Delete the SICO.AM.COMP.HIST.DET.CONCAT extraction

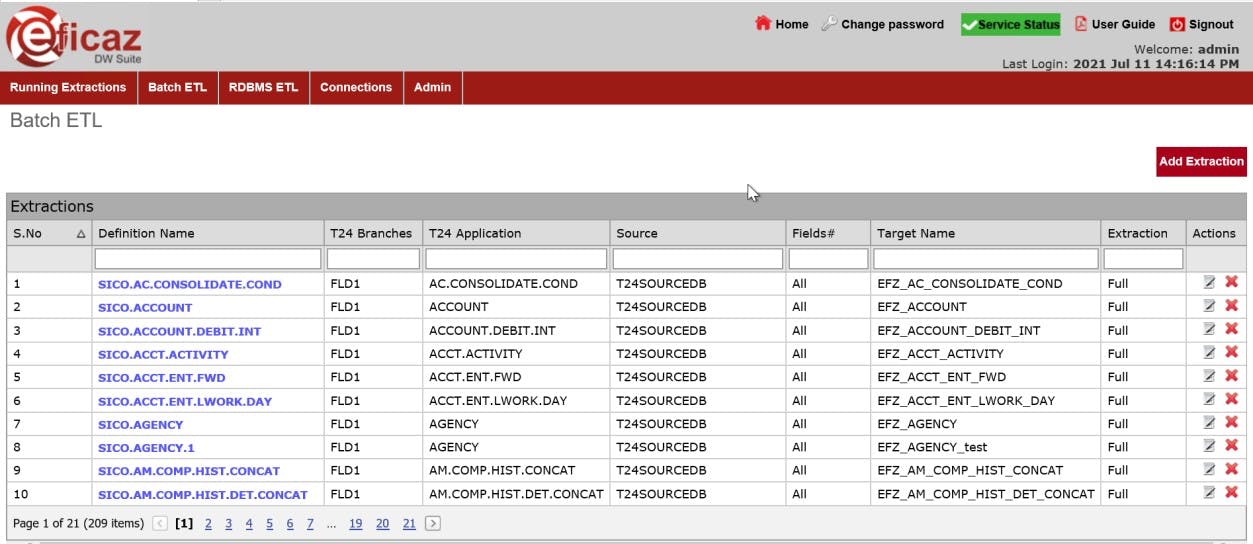tap(1231, 493)
